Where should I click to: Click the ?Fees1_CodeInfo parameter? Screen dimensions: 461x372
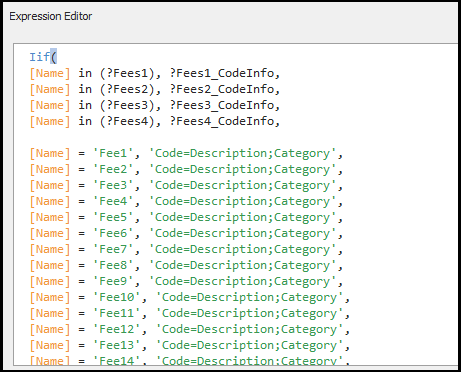pyautogui.click(x=222, y=73)
